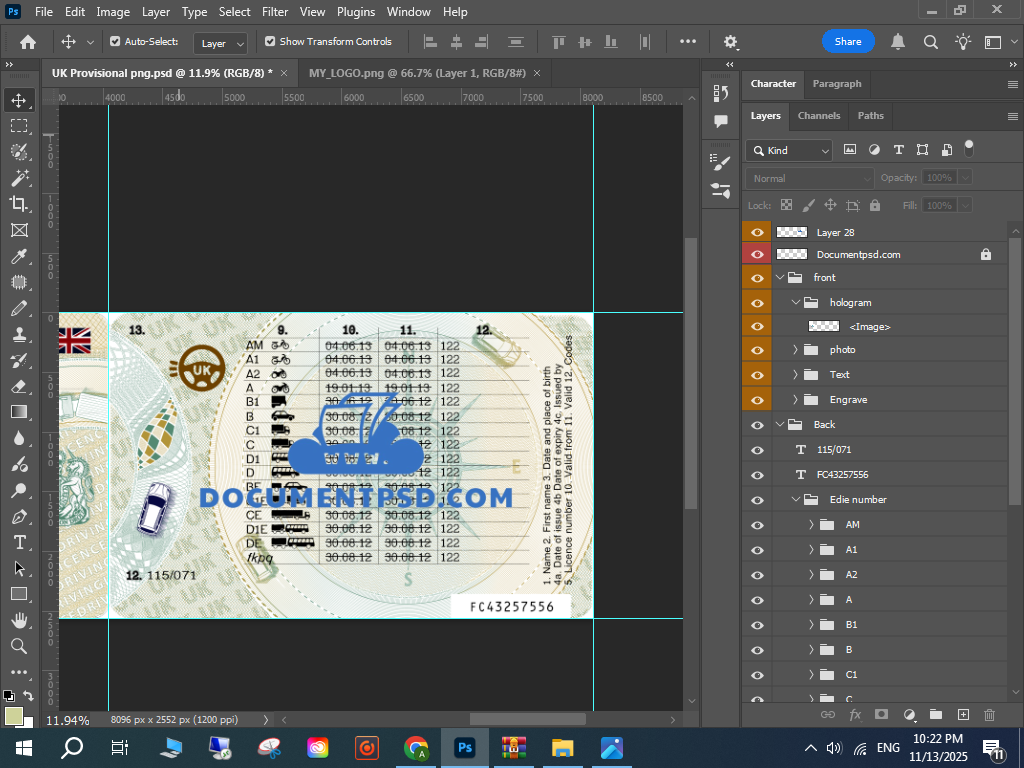Uncheck the Auto-Select checkbox
This screenshot has height=768, width=1024.
click(x=115, y=42)
